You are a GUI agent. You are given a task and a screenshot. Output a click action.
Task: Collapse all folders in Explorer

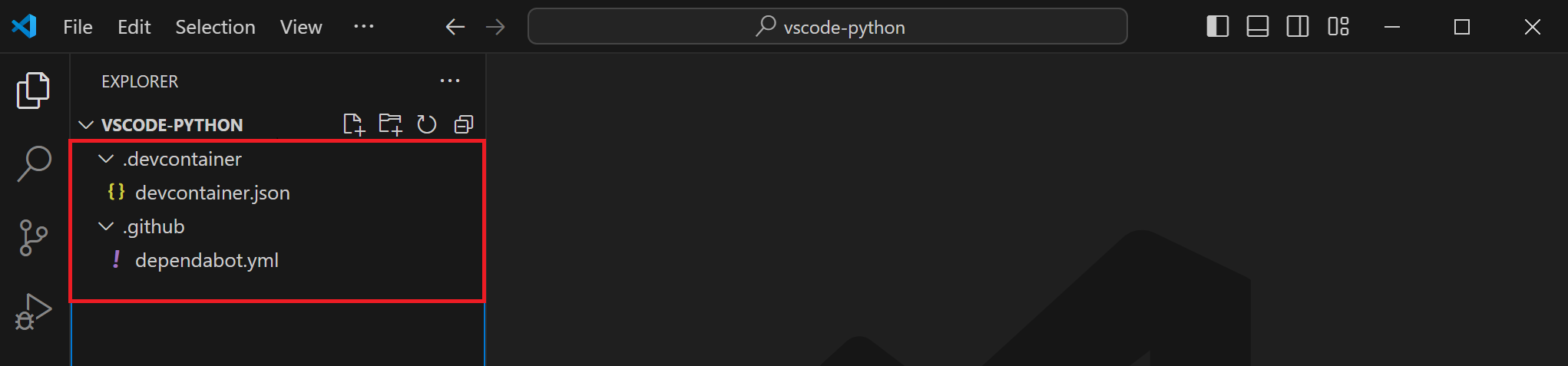click(463, 125)
